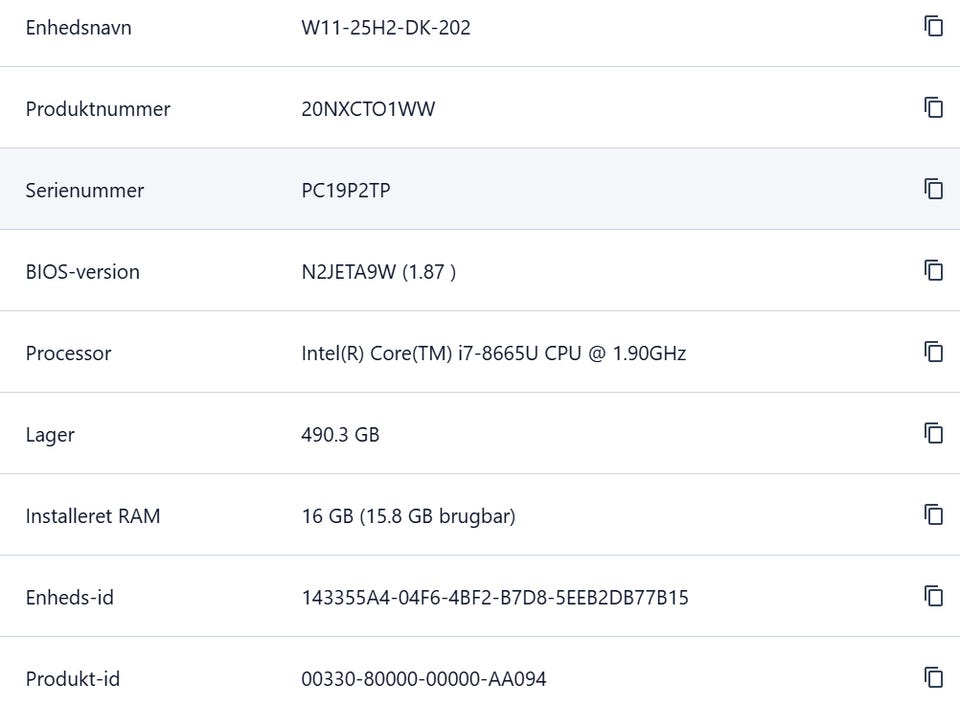Click the 490.3 GB storage value
Screen dimensions: 960x706
tap(340, 435)
